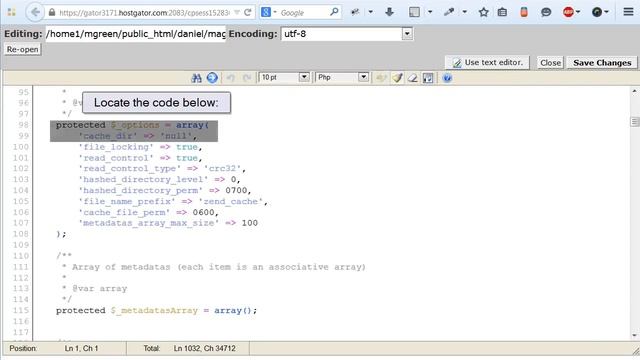Click the broom cleanup icon in toolbar

398,78
